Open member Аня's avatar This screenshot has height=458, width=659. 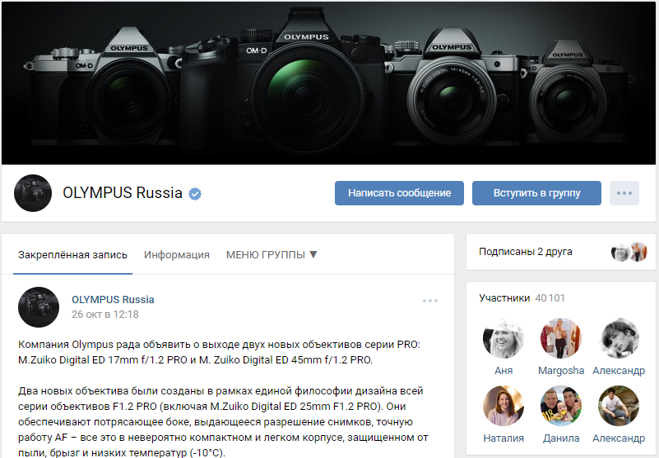503,338
